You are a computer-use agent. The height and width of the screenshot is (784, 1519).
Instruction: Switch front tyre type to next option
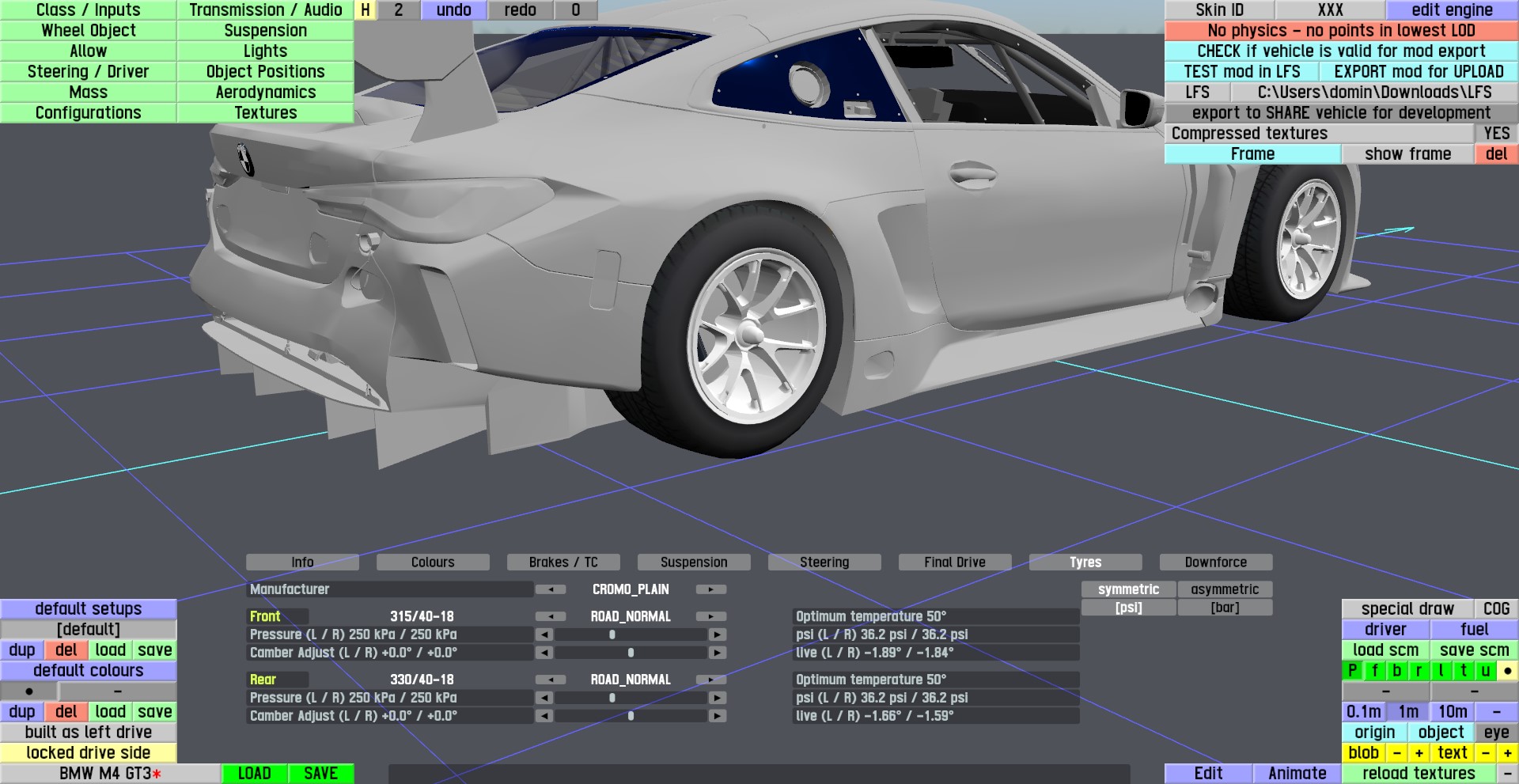pos(711,616)
